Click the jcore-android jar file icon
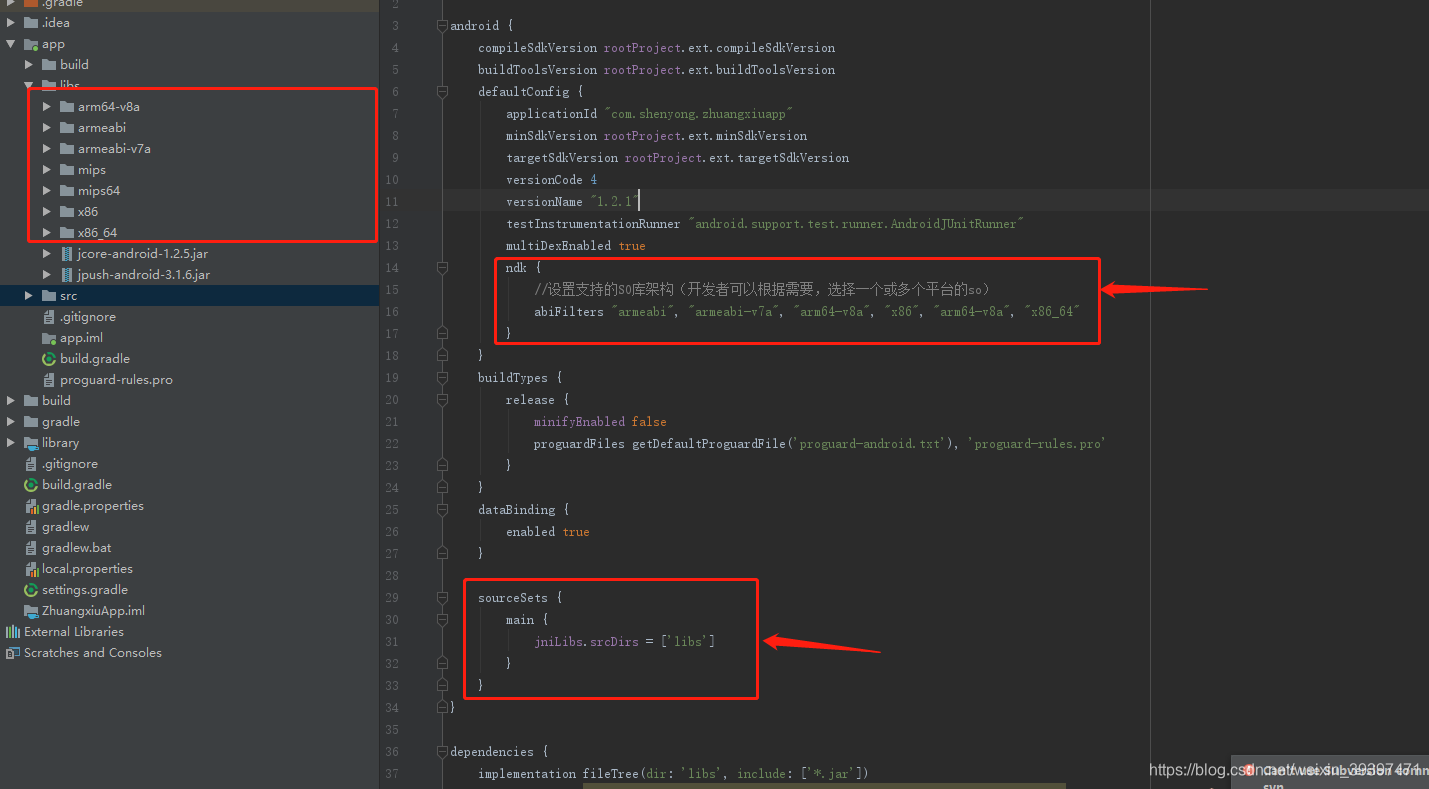Viewport: 1429px width, 789px height. (x=67, y=253)
